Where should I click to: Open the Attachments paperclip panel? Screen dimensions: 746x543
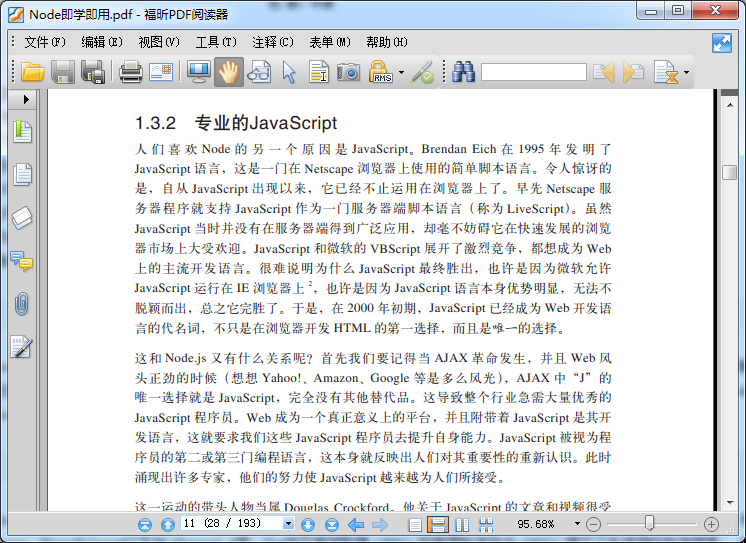22,304
